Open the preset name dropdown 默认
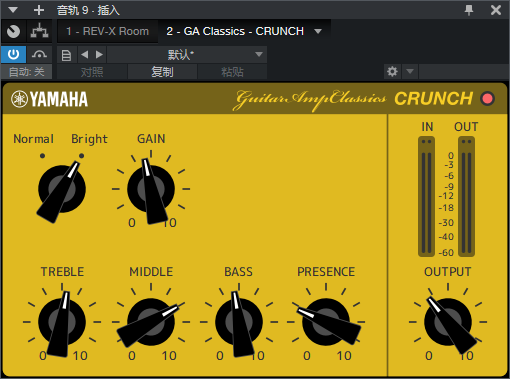 (187, 55)
